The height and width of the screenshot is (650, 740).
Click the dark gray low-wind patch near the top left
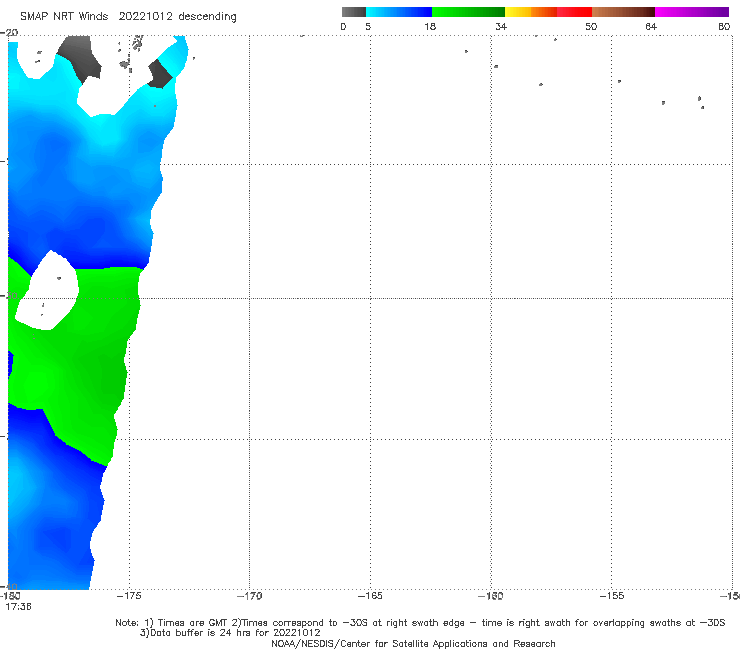pos(80,58)
